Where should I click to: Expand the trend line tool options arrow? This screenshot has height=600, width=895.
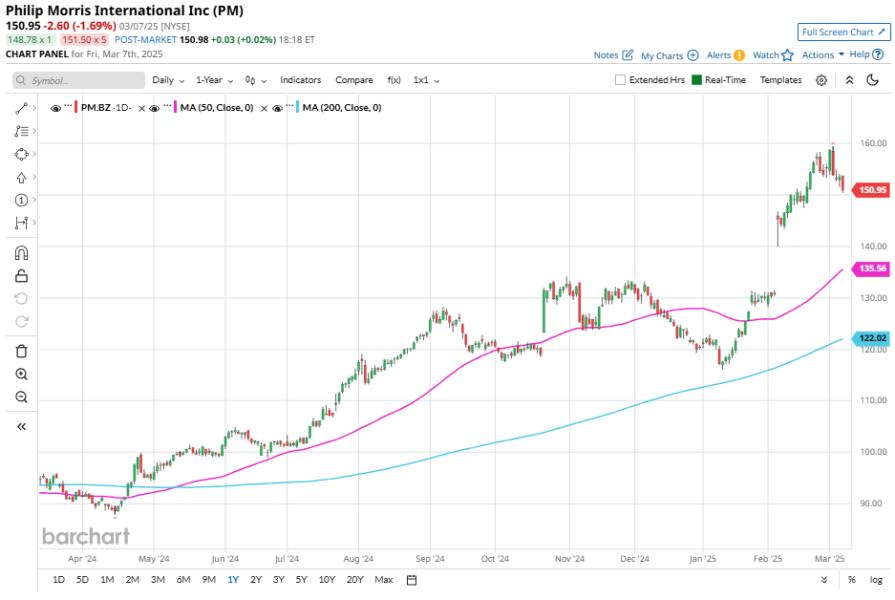[x=34, y=108]
